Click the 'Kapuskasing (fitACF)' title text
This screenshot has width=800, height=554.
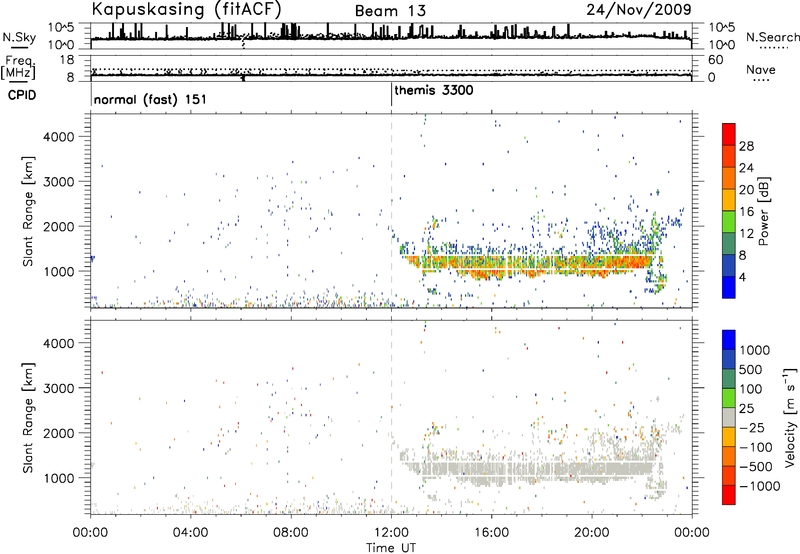pyautogui.click(x=186, y=10)
